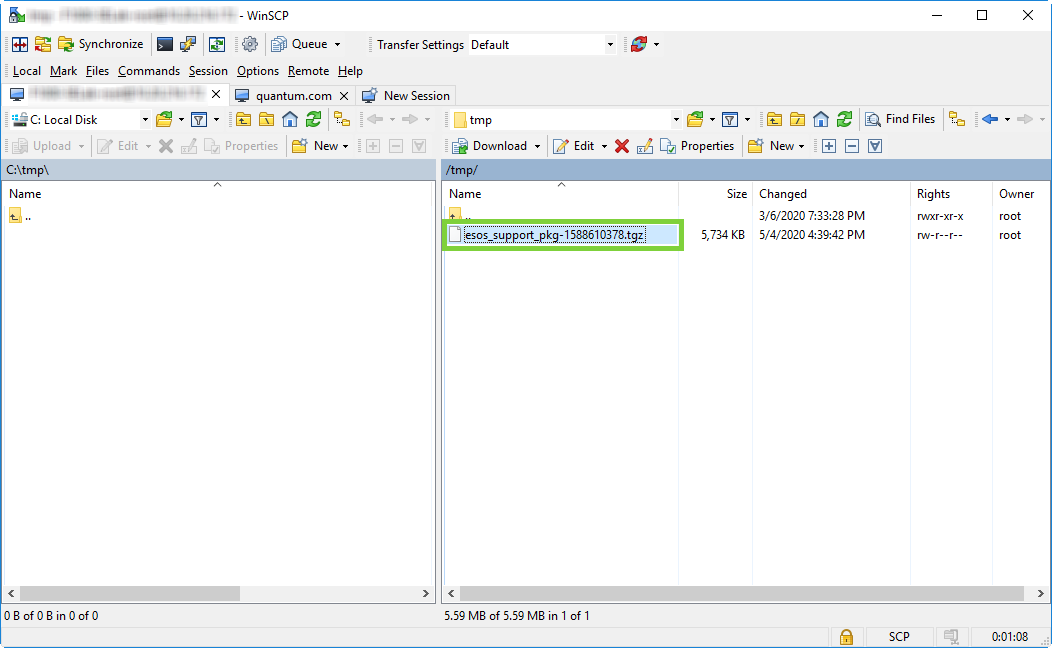Expand the Transfer Settings Default dropdown
Viewport: 1052px width, 648px height.
click(610, 44)
